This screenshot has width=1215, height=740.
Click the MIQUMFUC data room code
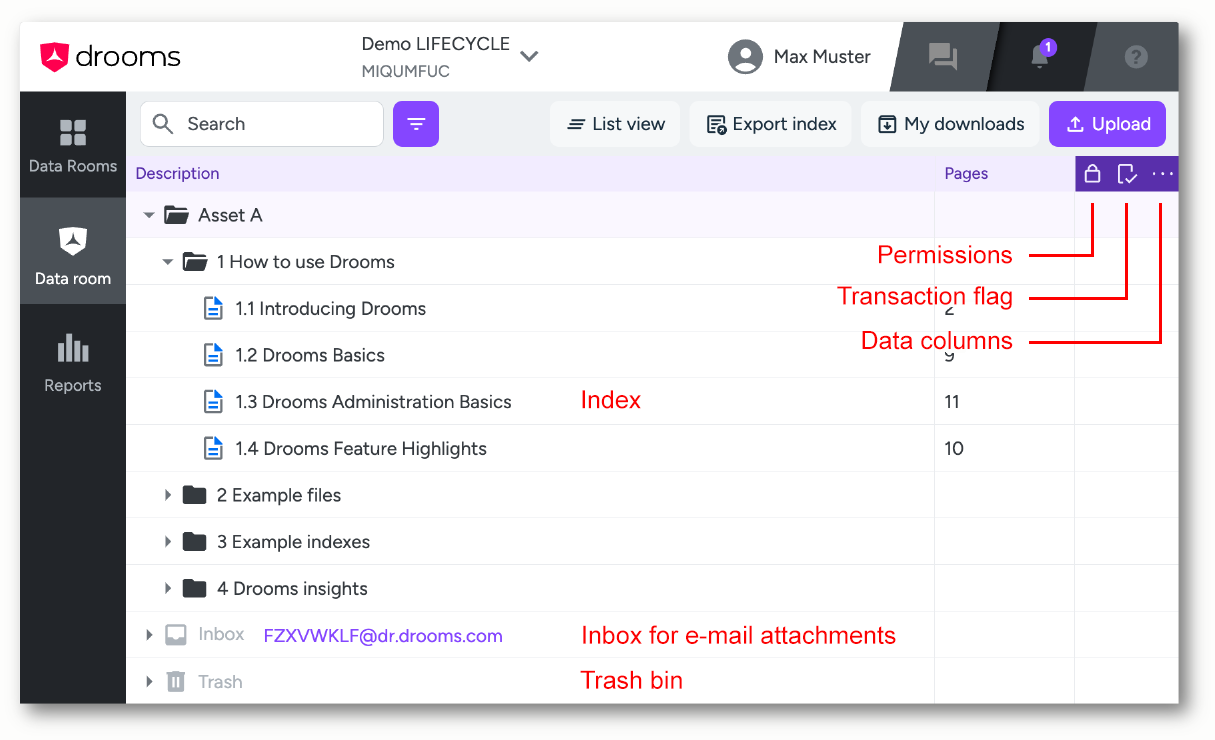(x=405, y=72)
